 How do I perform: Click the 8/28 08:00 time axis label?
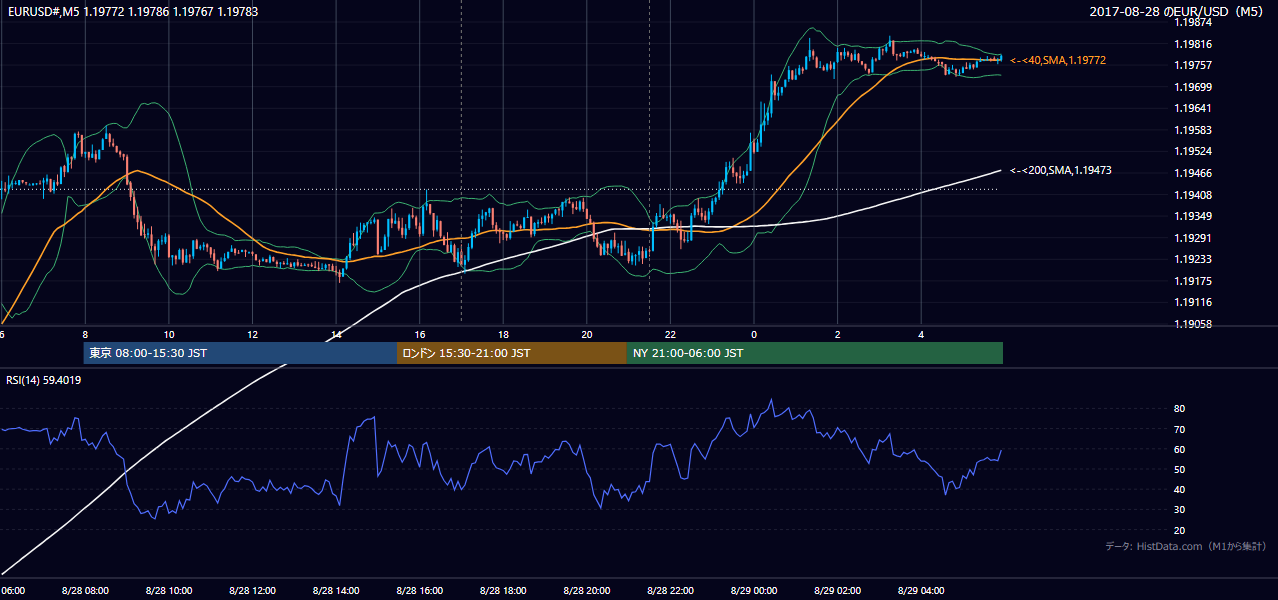click(x=84, y=590)
